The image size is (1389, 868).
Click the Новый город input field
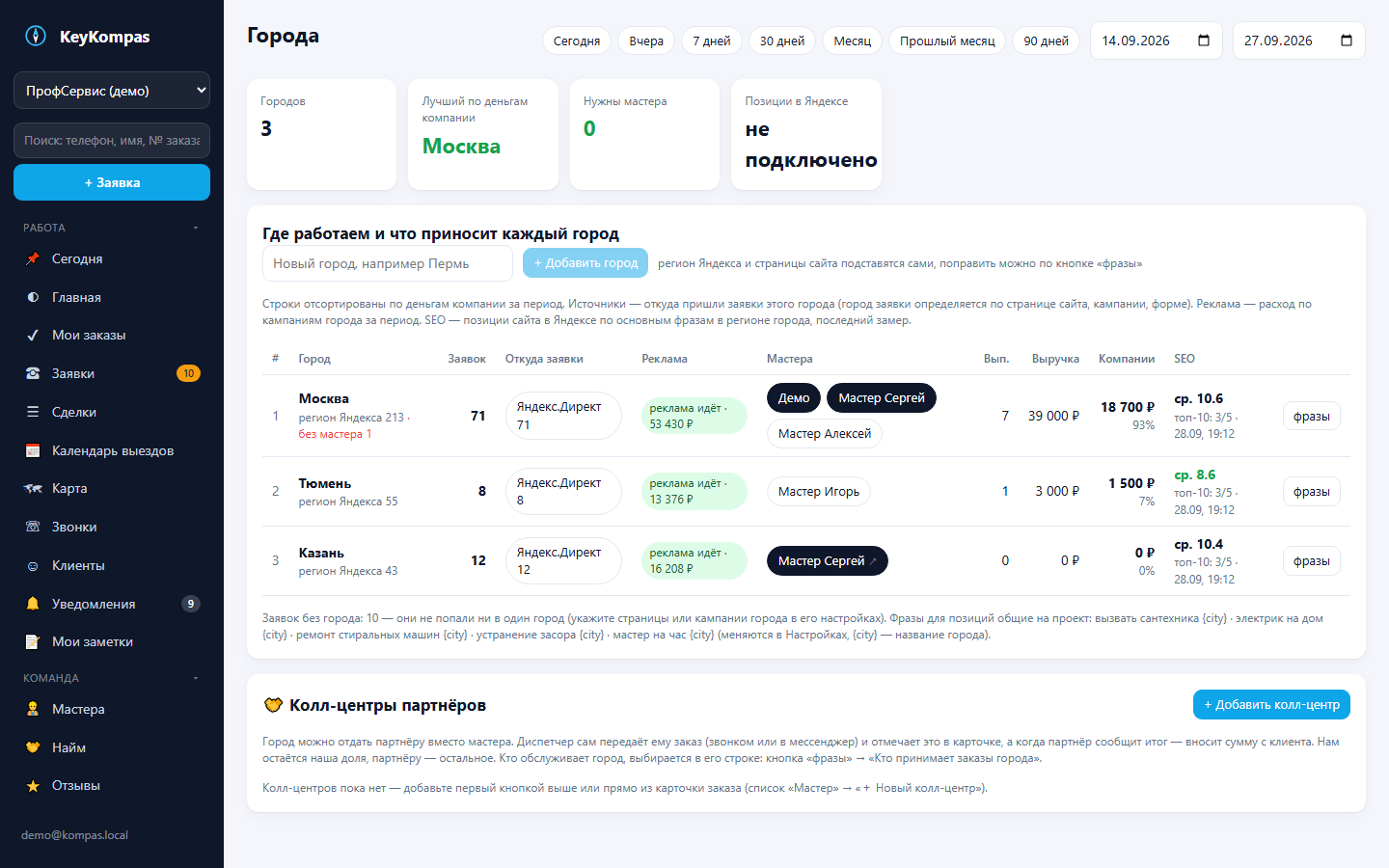[x=388, y=263]
